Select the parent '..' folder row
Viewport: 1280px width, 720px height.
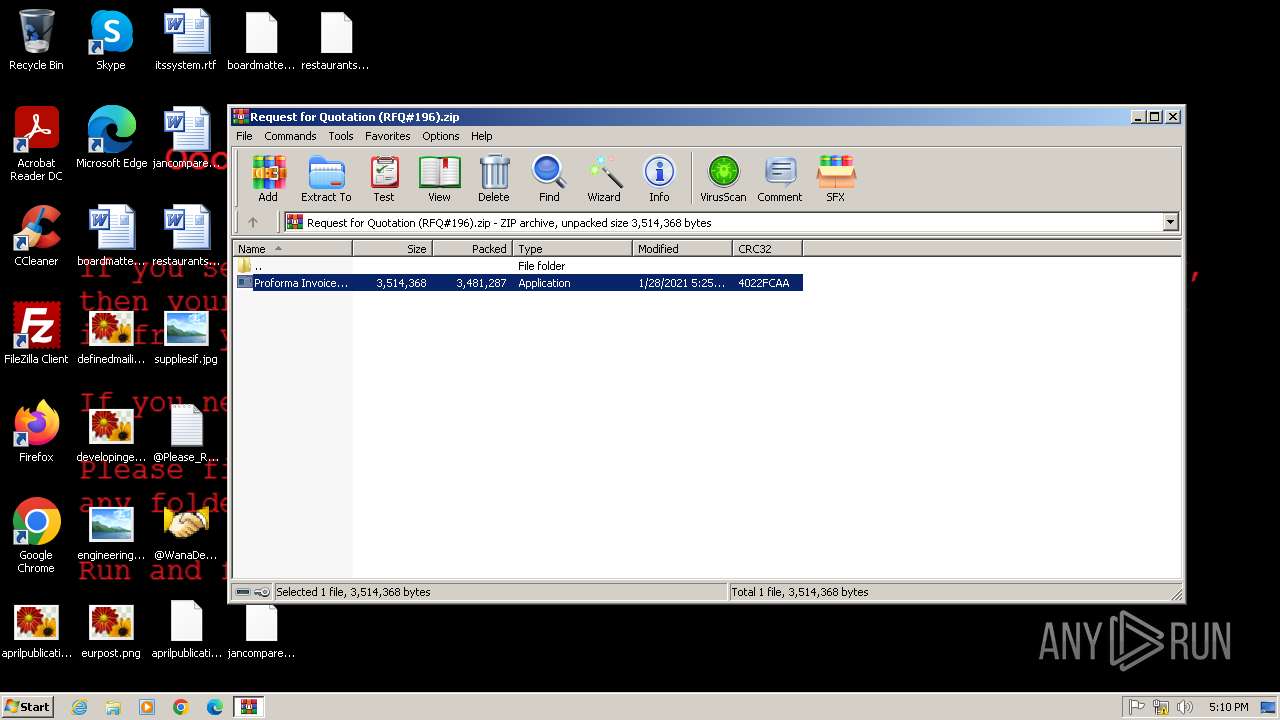pyautogui.click(x=518, y=266)
